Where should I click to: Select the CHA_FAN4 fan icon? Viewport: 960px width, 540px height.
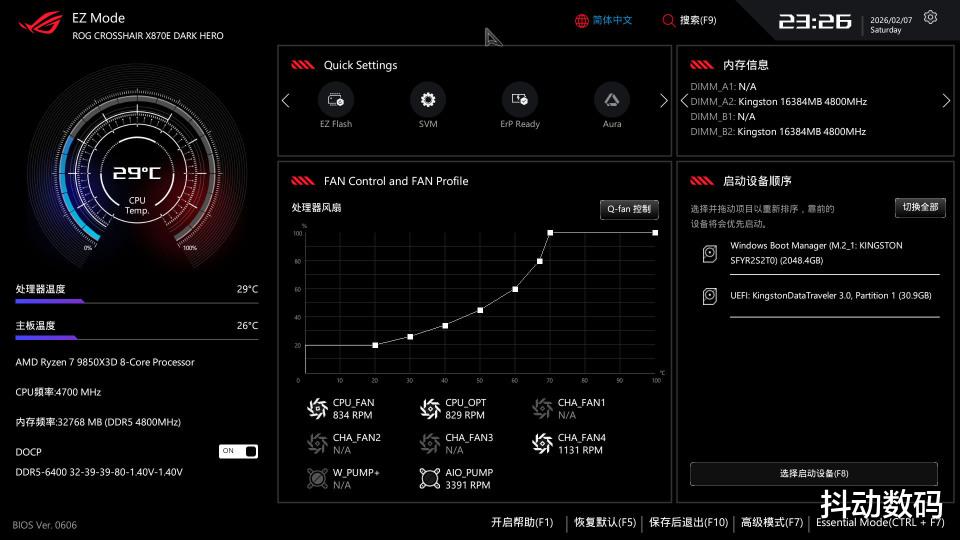click(542, 443)
